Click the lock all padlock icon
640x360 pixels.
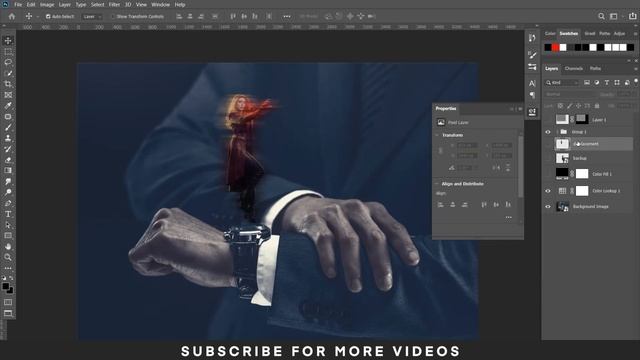(597, 106)
